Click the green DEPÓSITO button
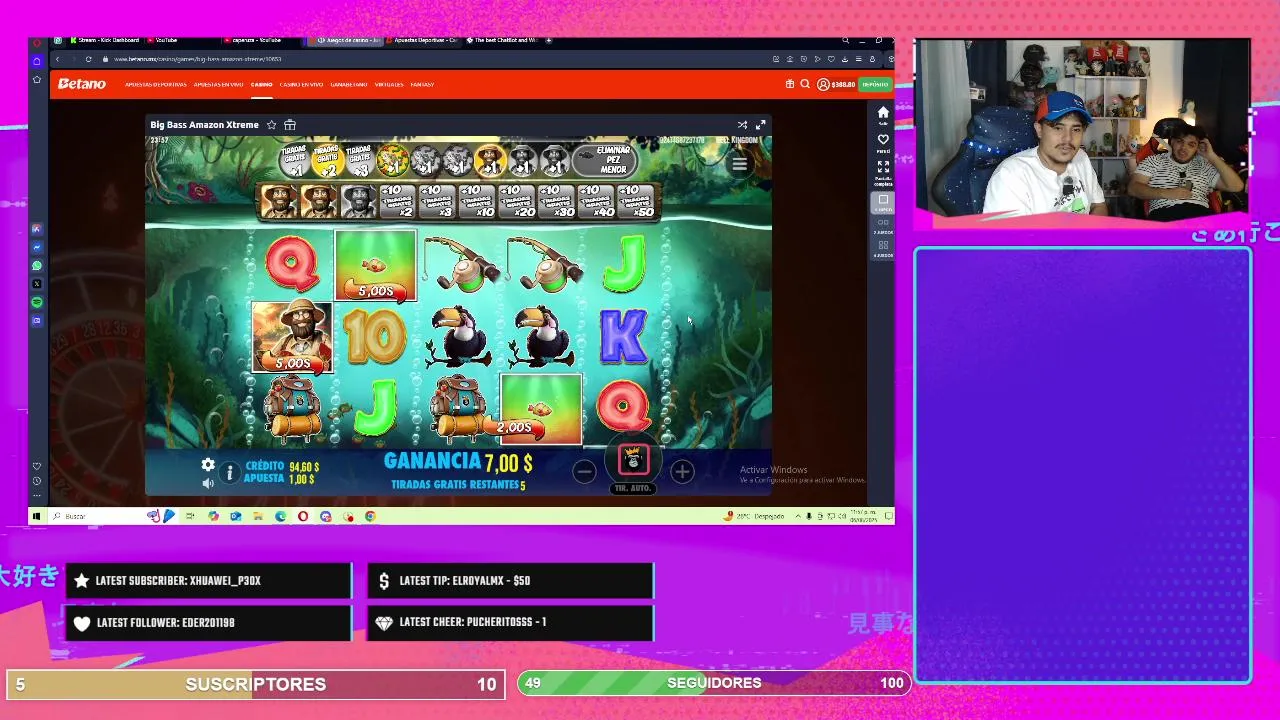The width and height of the screenshot is (1280, 720). (x=875, y=85)
